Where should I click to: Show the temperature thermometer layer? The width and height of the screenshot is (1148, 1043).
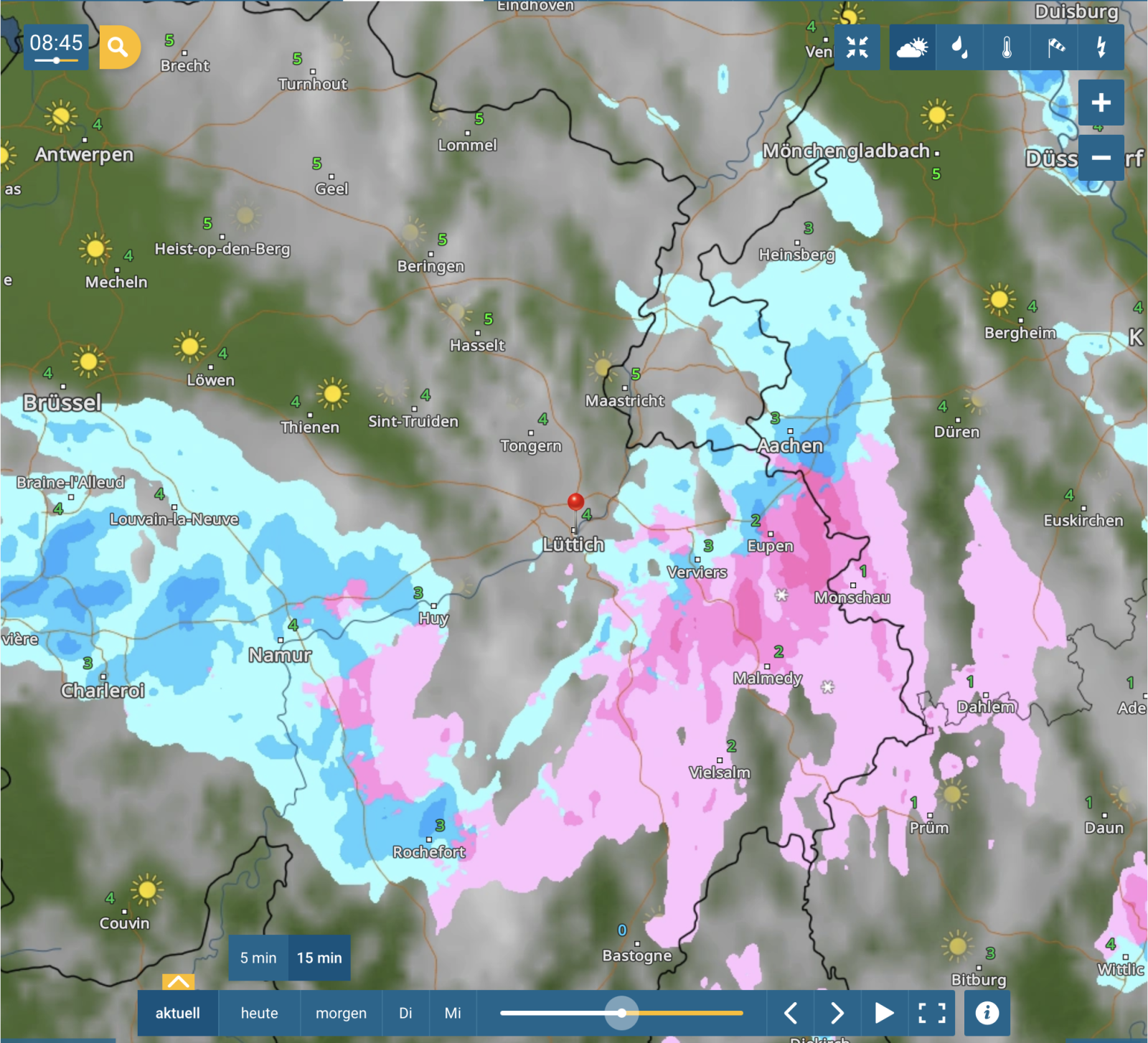click(x=1007, y=47)
